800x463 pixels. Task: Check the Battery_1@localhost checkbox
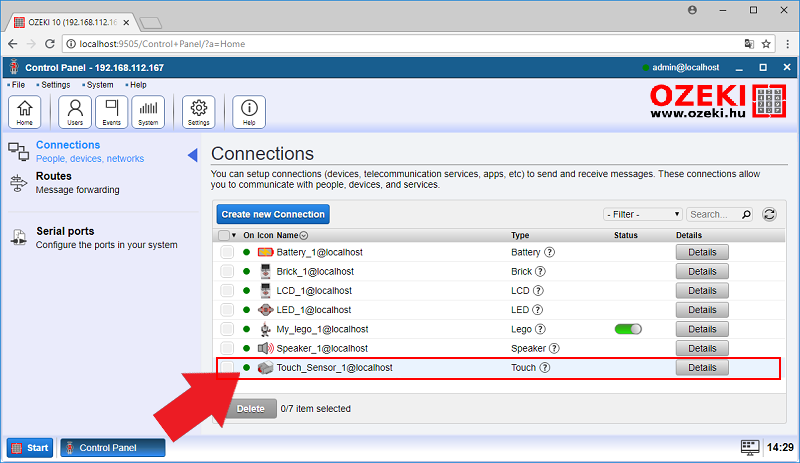pyautogui.click(x=227, y=252)
